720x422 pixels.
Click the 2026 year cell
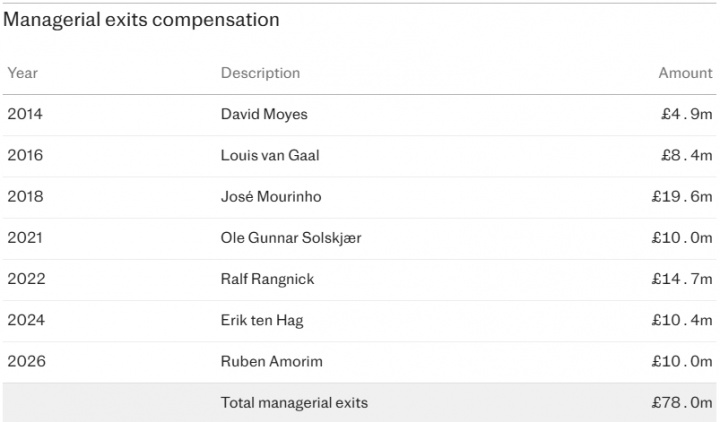[x=25, y=361]
